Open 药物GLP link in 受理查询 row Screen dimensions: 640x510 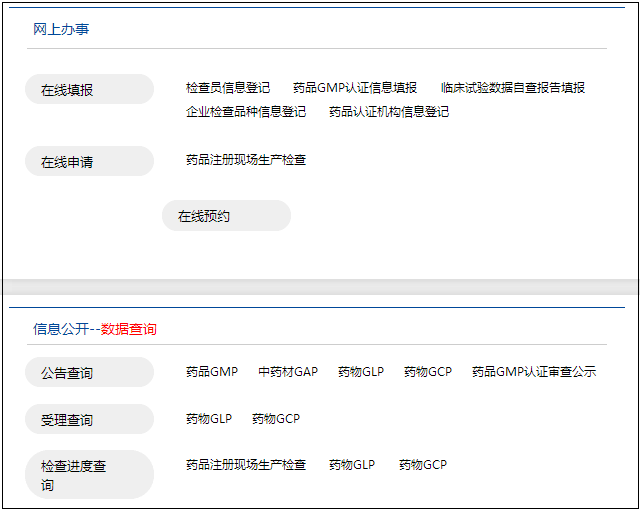(x=209, y=419)
